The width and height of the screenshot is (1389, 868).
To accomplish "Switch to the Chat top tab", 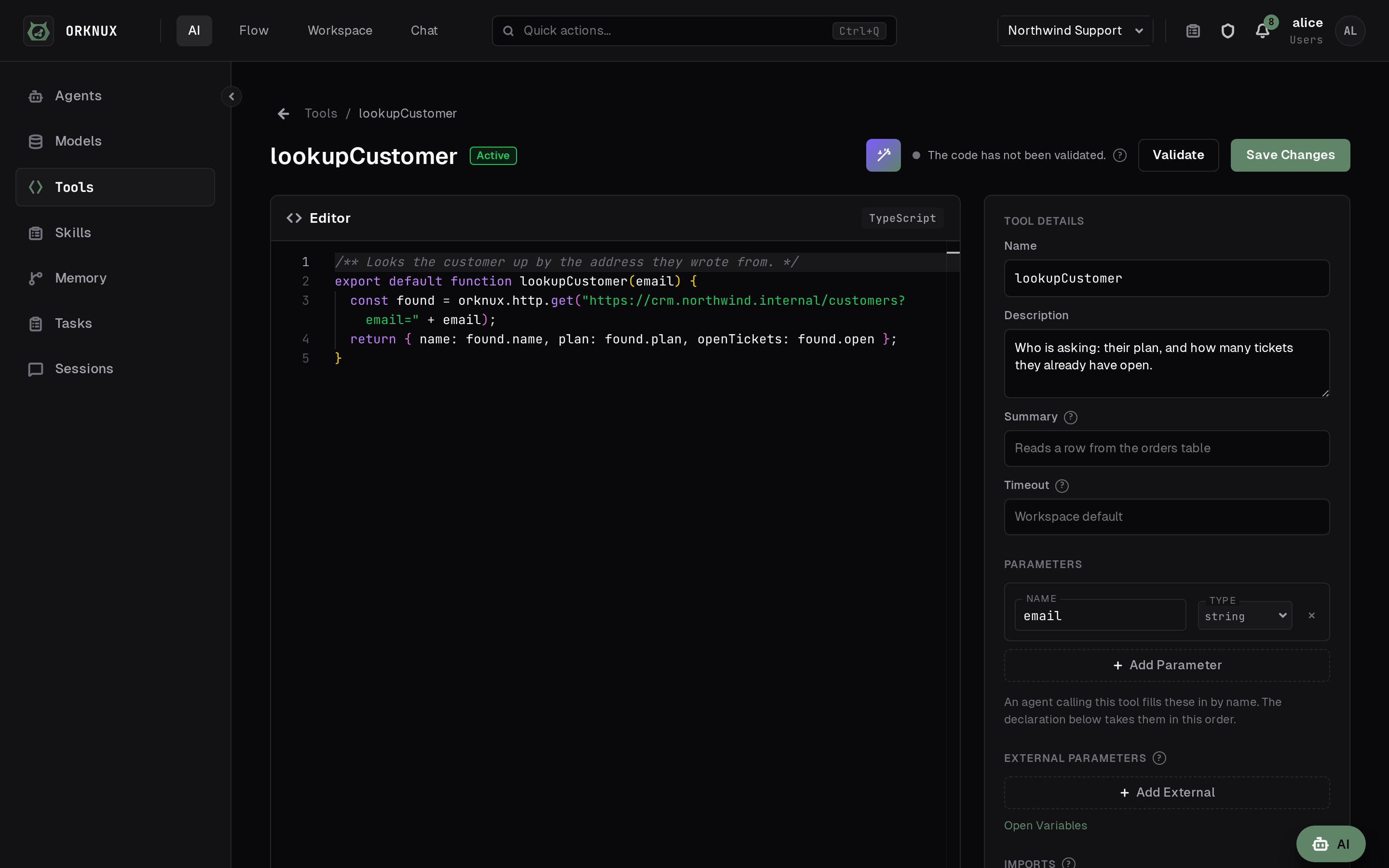I will tap(424, 31).
